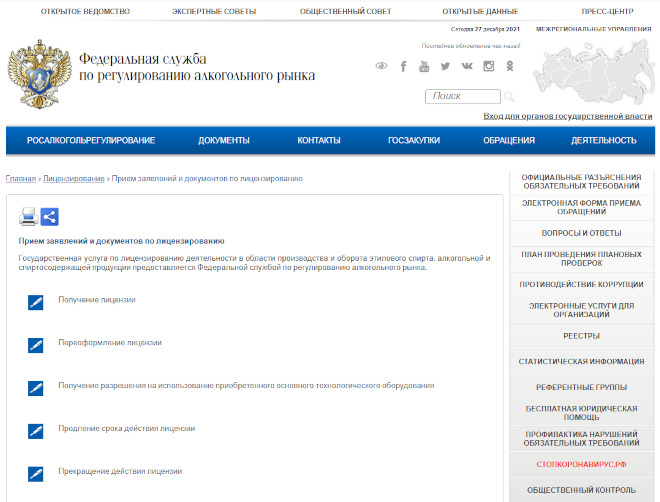Viewport: 660px width, 502px height.
Task: Open Продление срока действия лицензии link
Action: [127, 428]
